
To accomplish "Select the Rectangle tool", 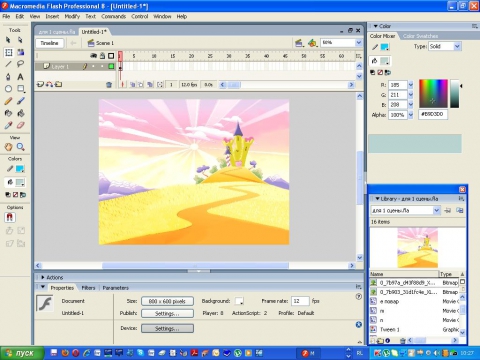I will point(21,89).
